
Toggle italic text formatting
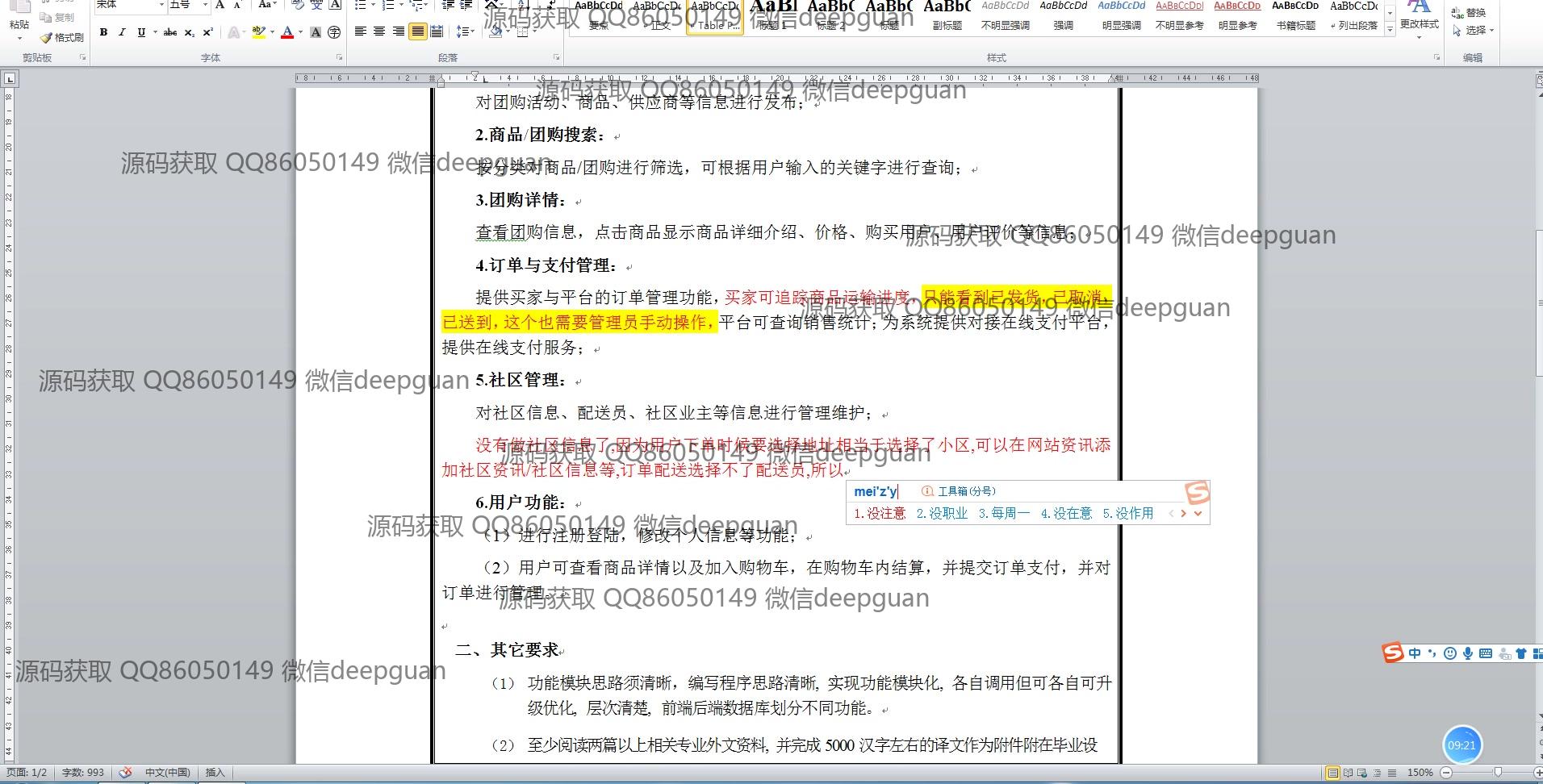[x=122, y=32]
